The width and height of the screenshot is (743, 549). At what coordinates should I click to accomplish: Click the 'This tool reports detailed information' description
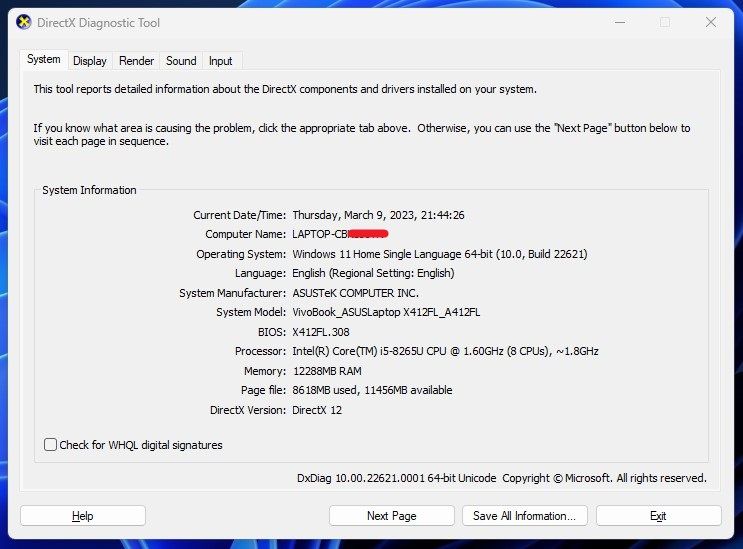tap(285, 89)
